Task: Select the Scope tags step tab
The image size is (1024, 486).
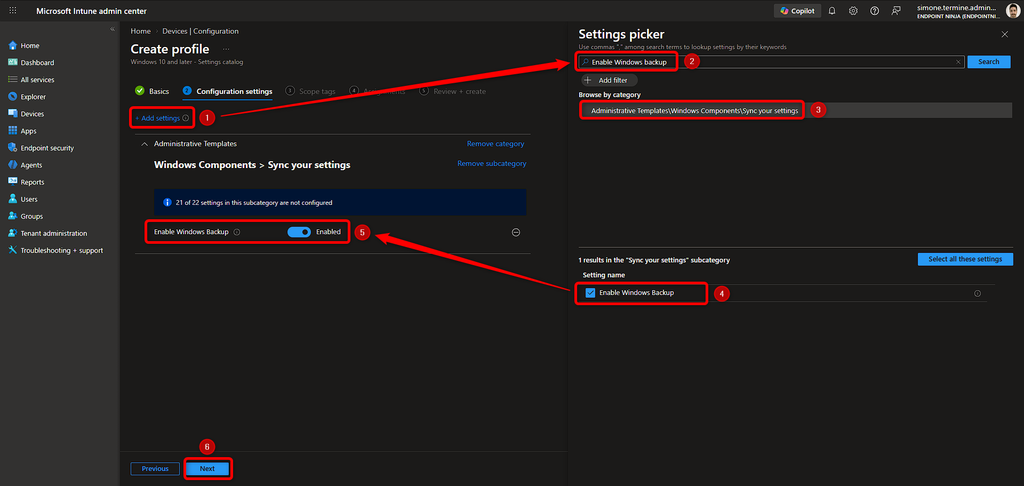Action: pos(311,91)
